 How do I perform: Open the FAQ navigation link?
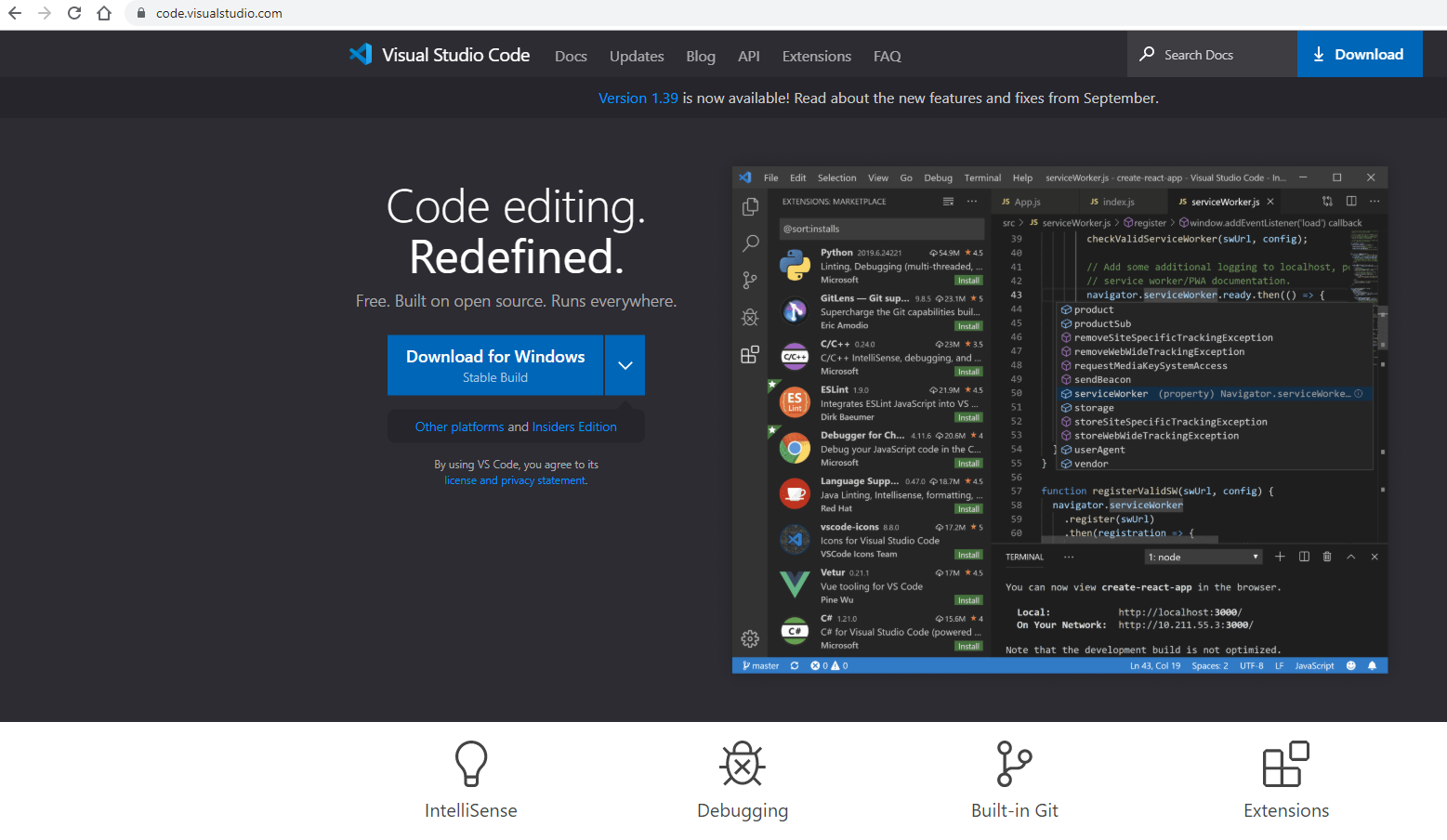888,56
